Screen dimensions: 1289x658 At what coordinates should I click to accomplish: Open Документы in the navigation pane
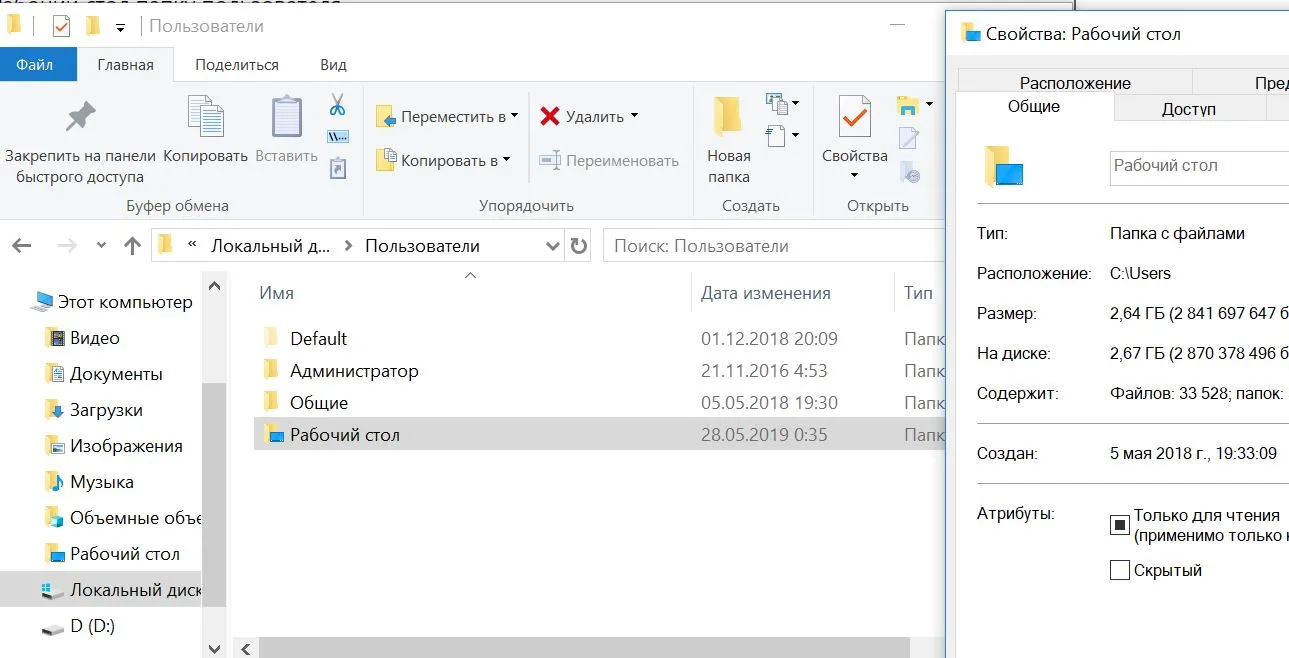(x=104, y=374)
